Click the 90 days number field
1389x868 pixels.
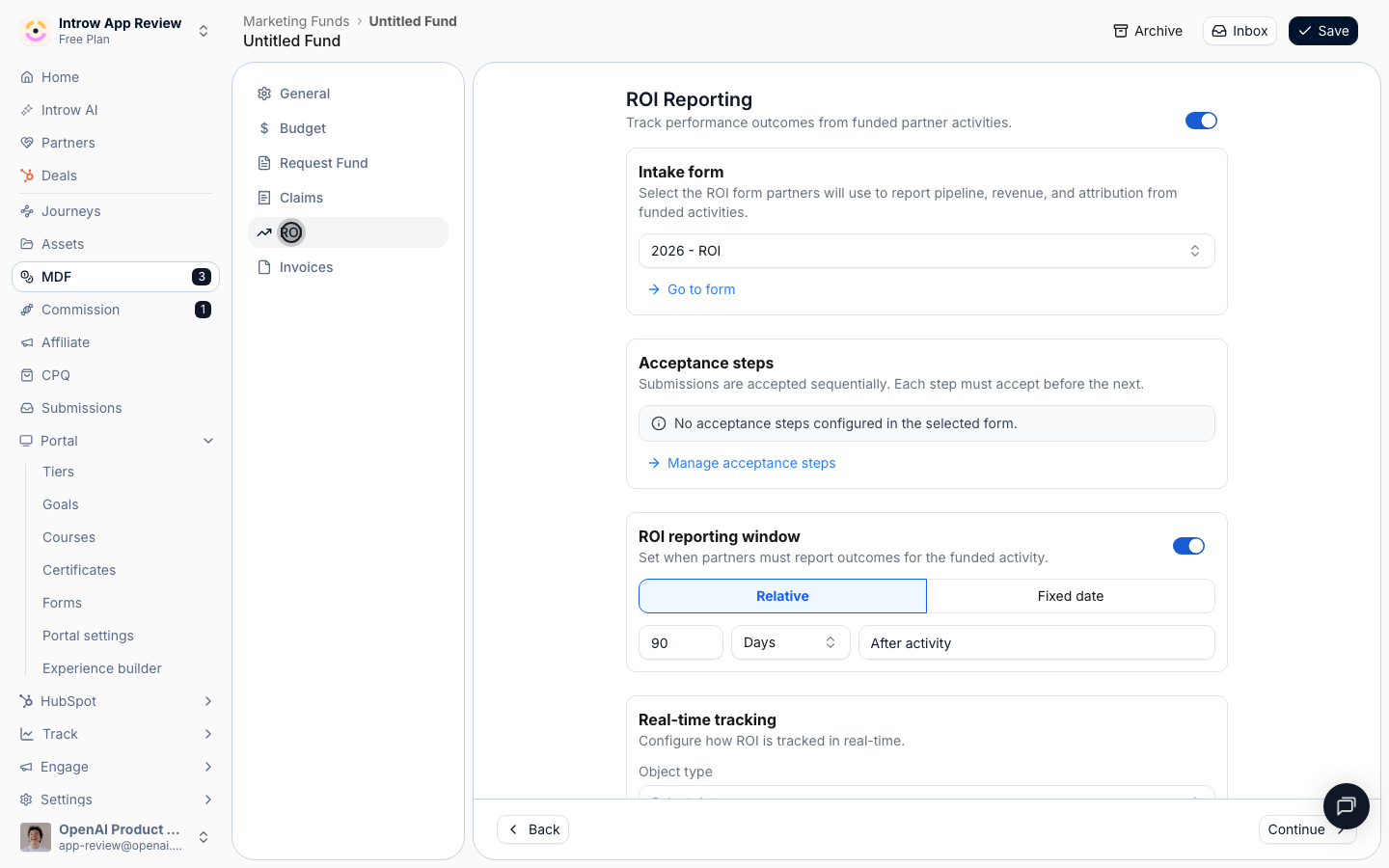(x=681, y=642)
